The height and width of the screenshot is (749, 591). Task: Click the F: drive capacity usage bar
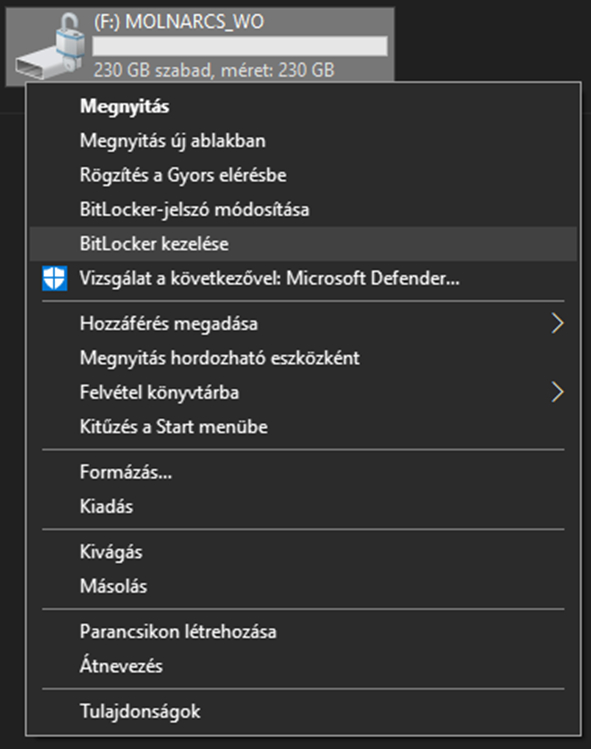(240, 46)
